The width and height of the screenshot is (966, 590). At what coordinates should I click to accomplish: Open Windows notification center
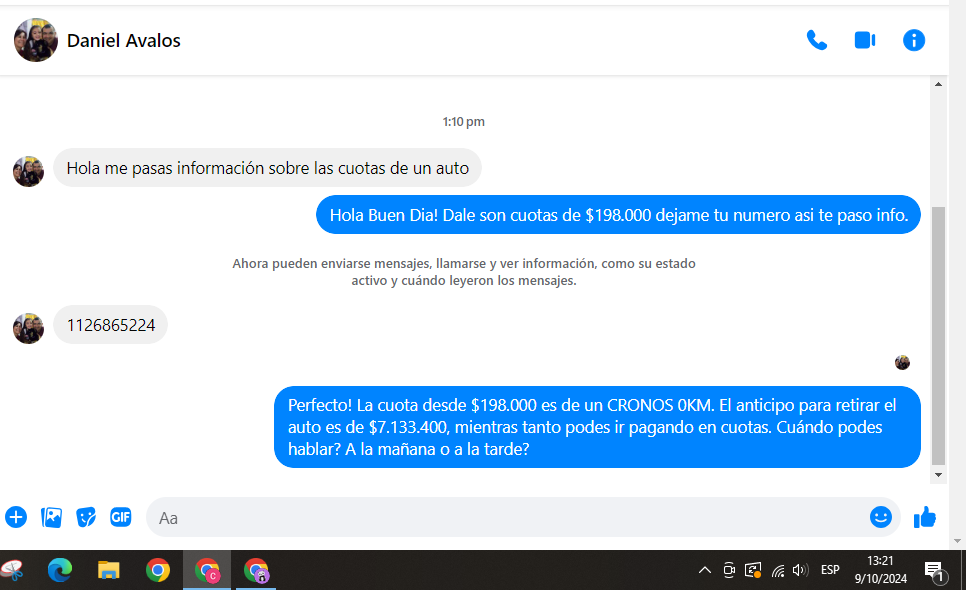(934, 571)
